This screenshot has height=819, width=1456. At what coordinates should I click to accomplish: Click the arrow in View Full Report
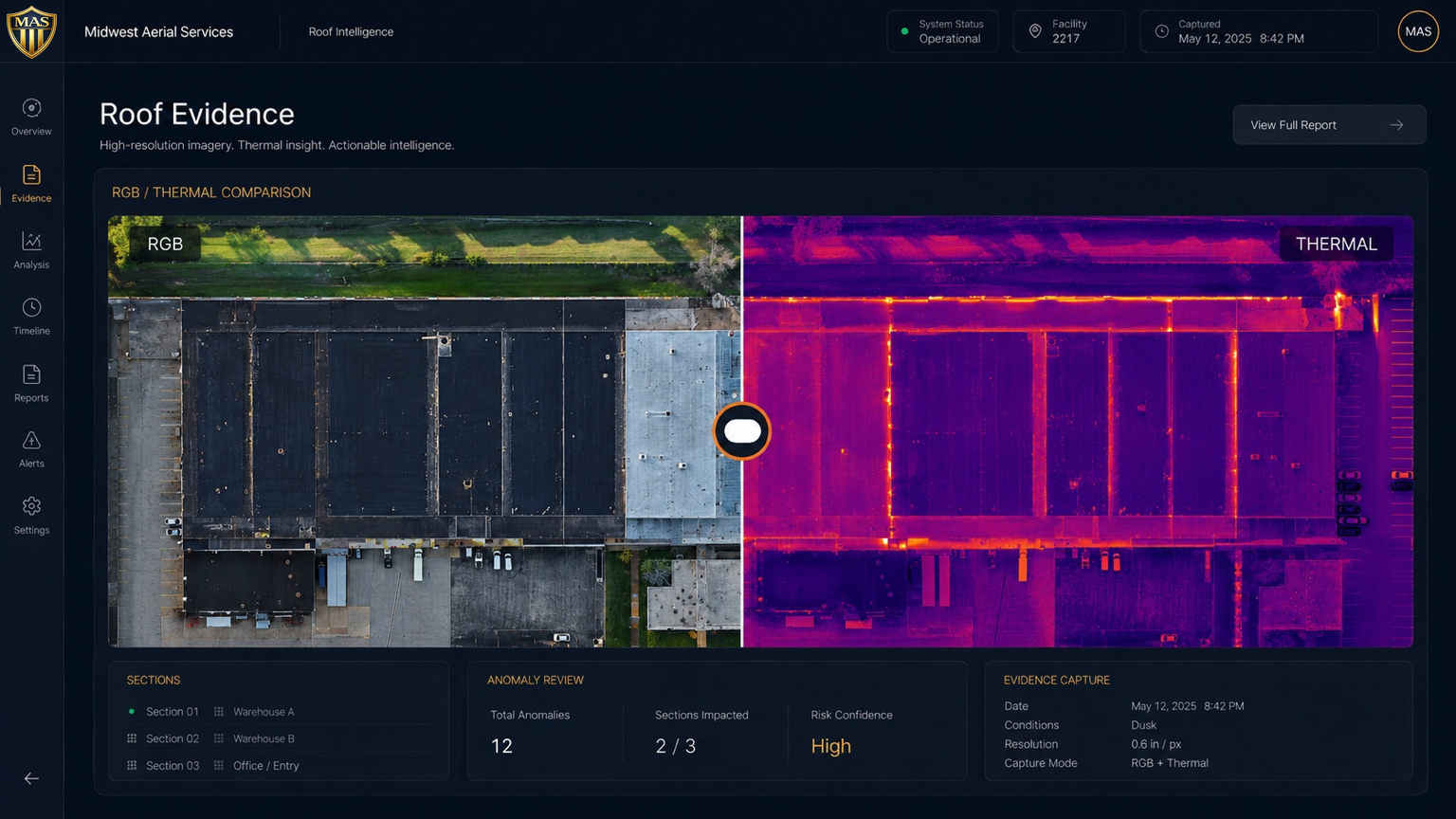[1396, 125]
